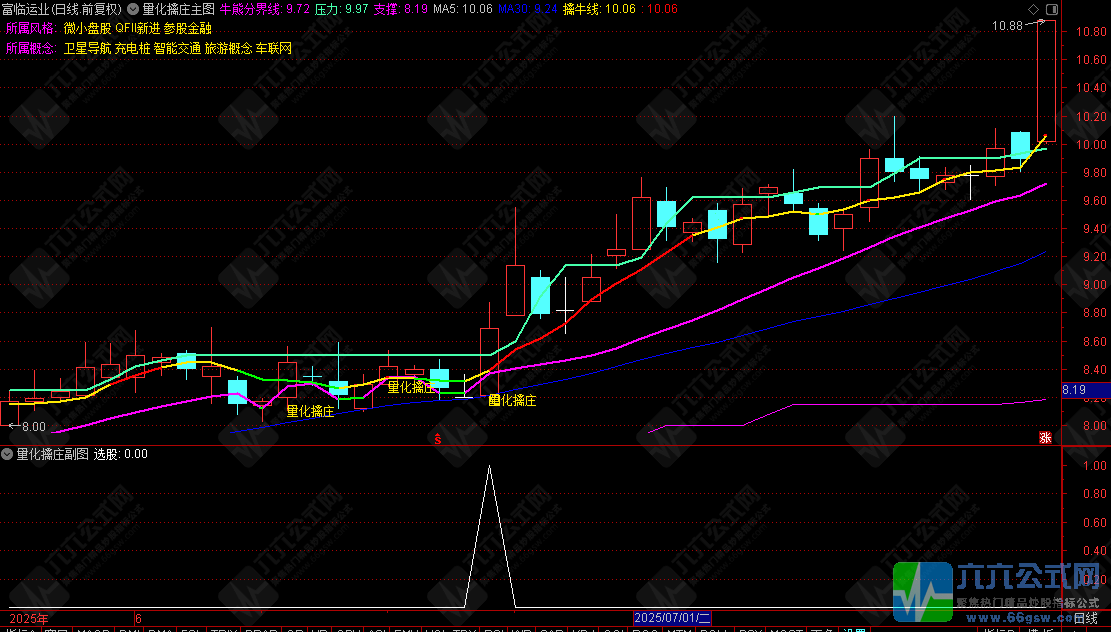Select the 2025/07/01 date marker
The width and height of the screenshot is (1111, 632).
pyautogui.click(x=672, y=619)
